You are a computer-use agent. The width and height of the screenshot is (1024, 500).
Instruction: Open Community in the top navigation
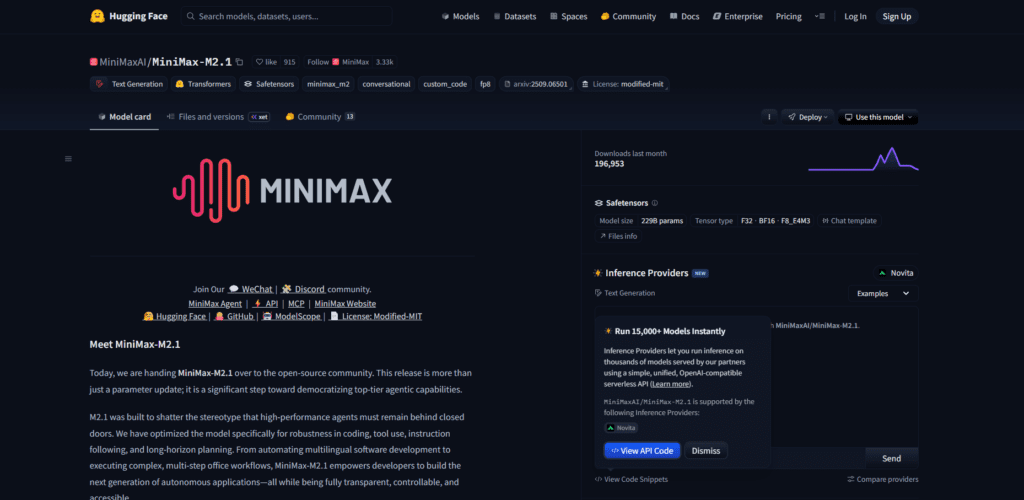coord(628,16)
